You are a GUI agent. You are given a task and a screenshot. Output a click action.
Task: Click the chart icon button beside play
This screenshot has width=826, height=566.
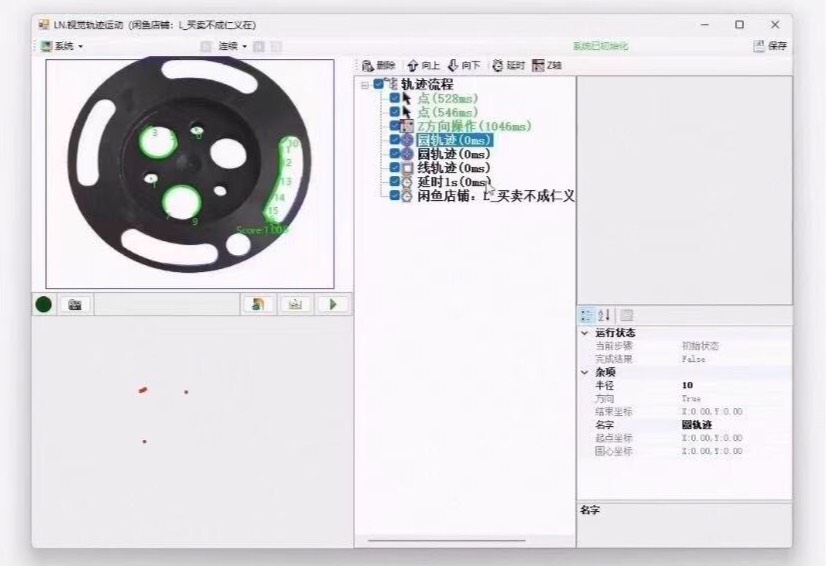tap(296, 305)
